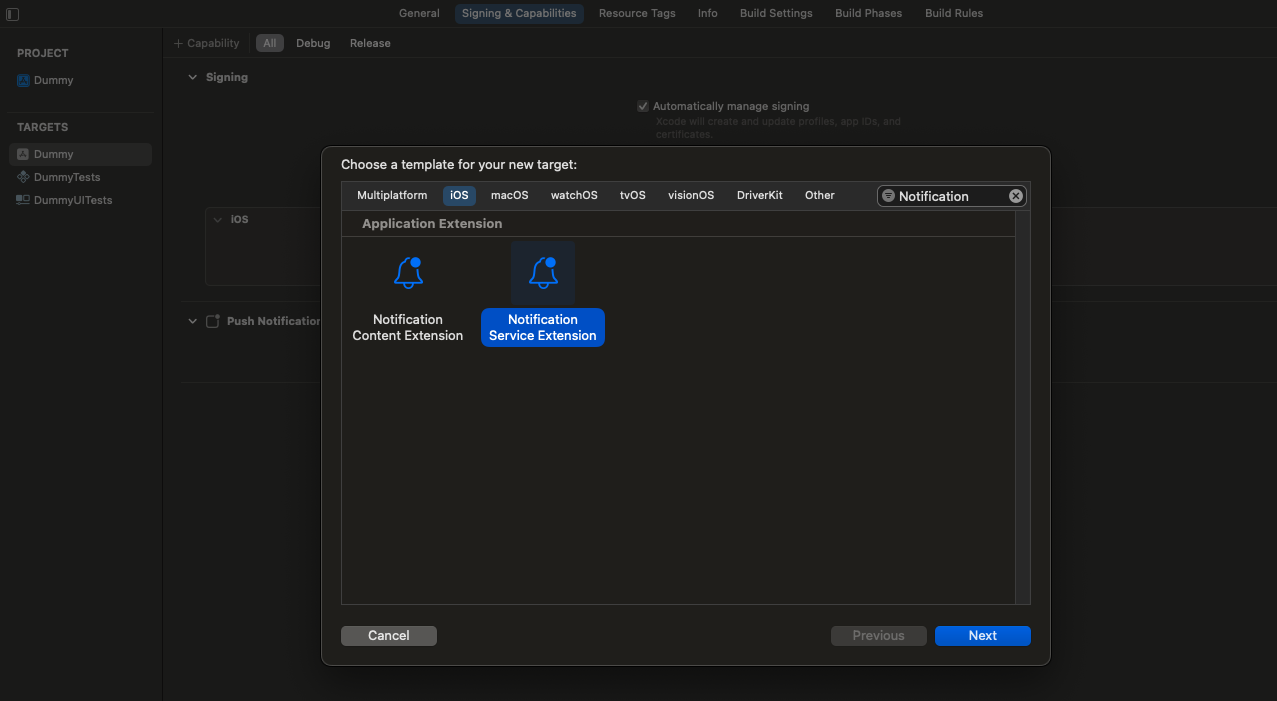Click the Notification Content Extension label

point(408,327)
